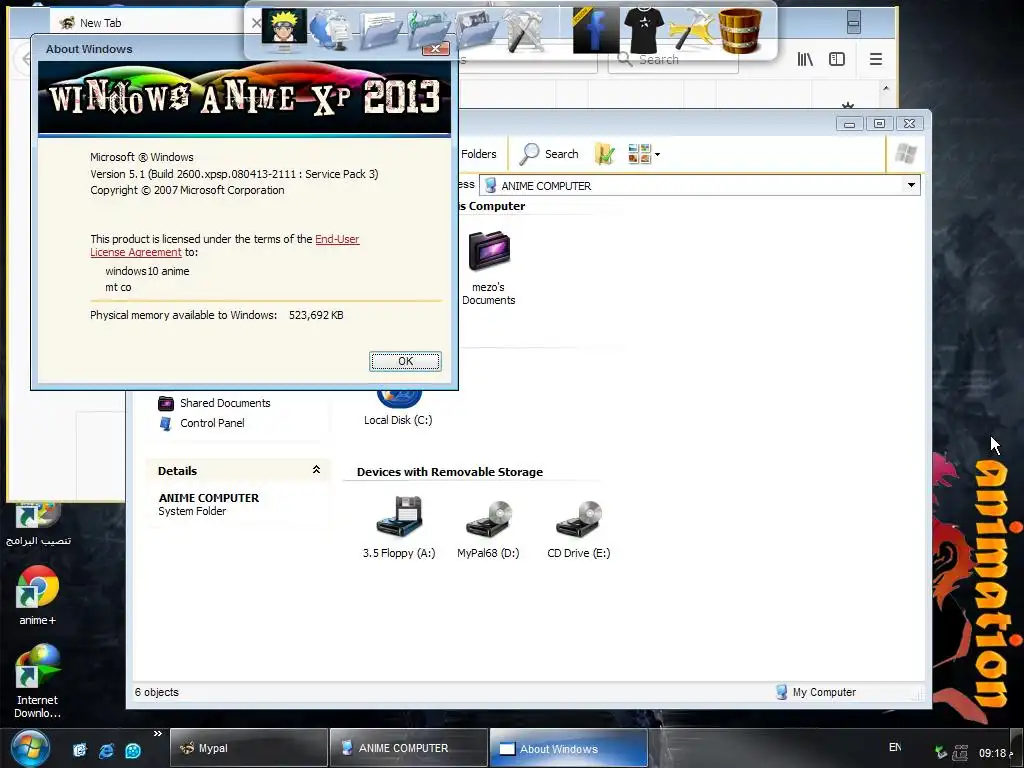This screenshot has width=1024, height=768.
Task: Click the 6 objects status bar text
Action: [157, 692]
